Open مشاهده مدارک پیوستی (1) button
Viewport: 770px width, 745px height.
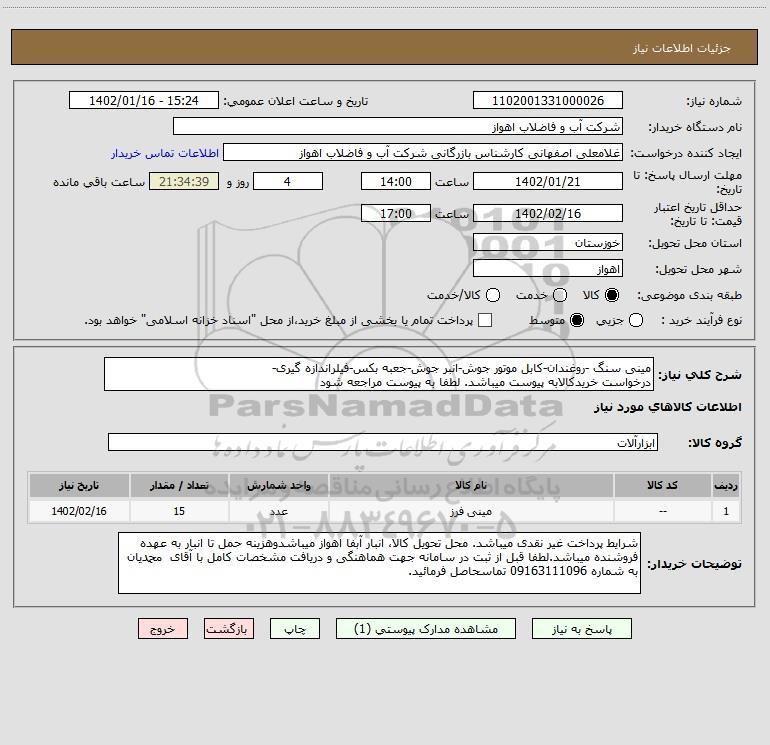pos(426,629)
